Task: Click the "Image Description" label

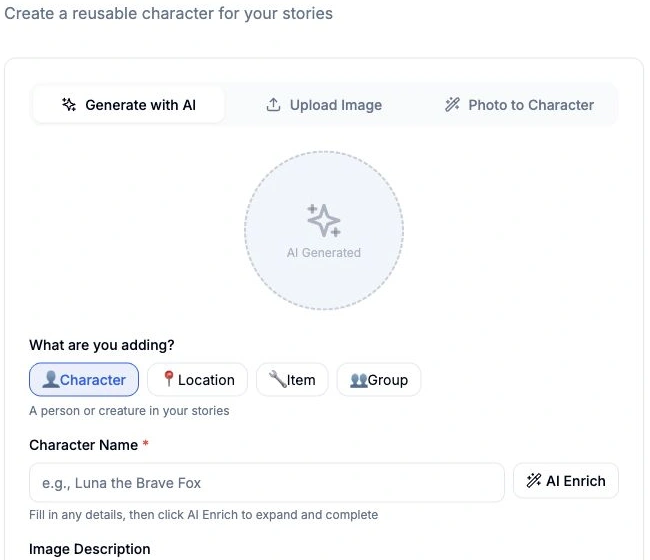Action: click(90, 549)
